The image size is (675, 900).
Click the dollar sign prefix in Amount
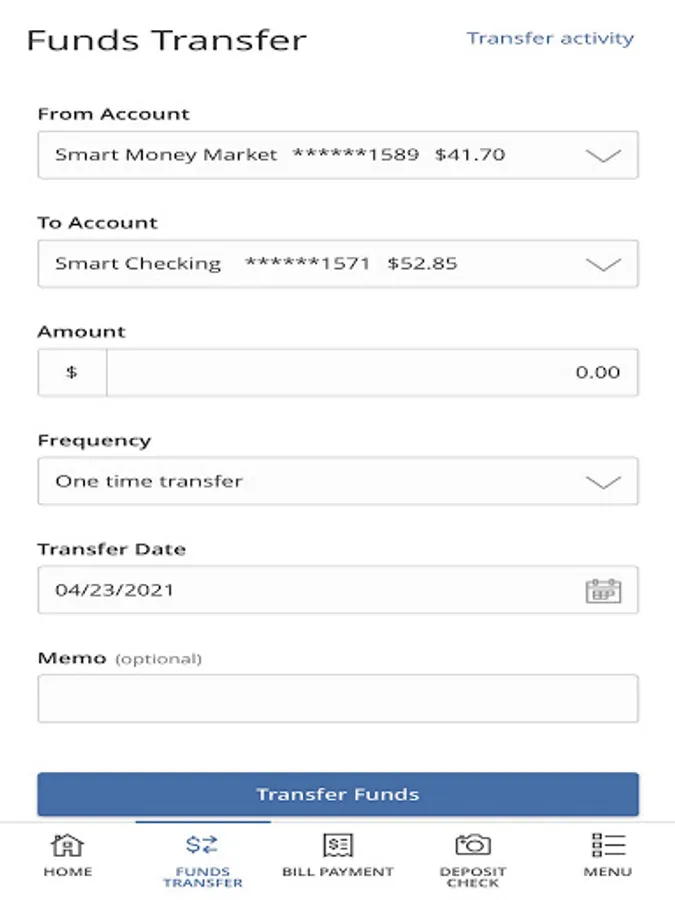click(72, 372)
